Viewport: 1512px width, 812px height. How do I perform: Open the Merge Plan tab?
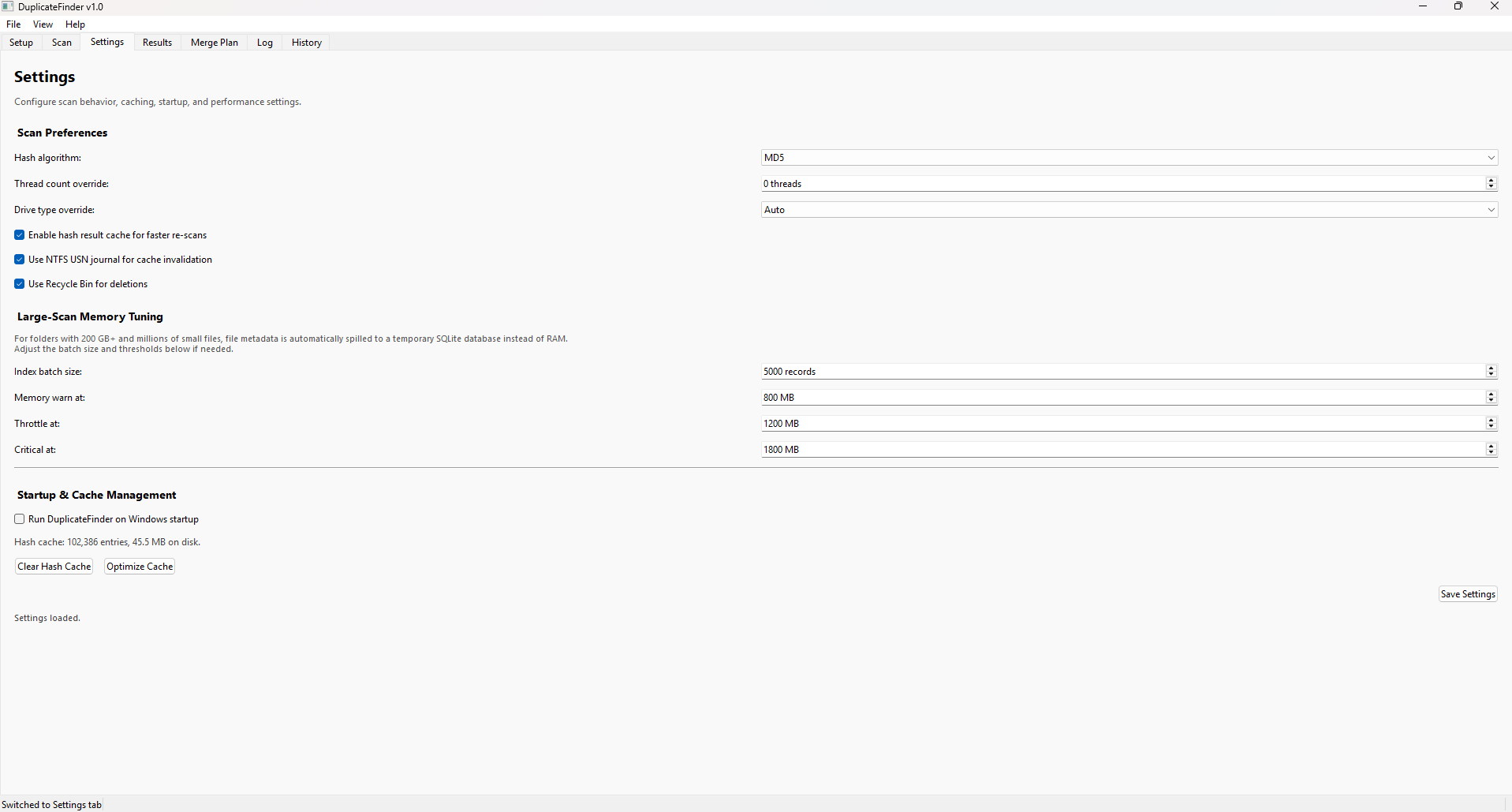215,43
